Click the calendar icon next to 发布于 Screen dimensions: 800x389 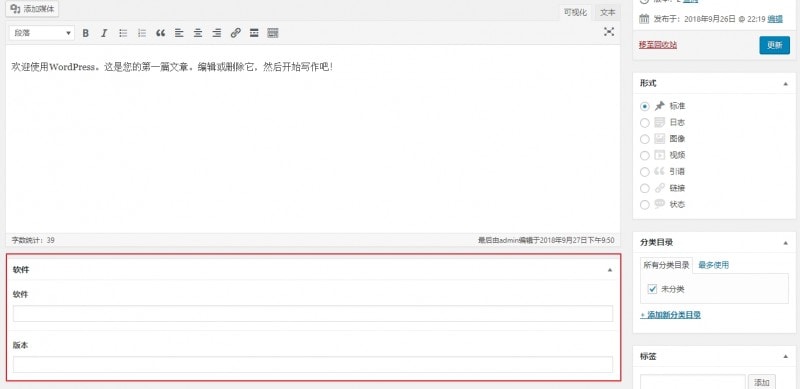pyautogui.click(x=644, y=19)
